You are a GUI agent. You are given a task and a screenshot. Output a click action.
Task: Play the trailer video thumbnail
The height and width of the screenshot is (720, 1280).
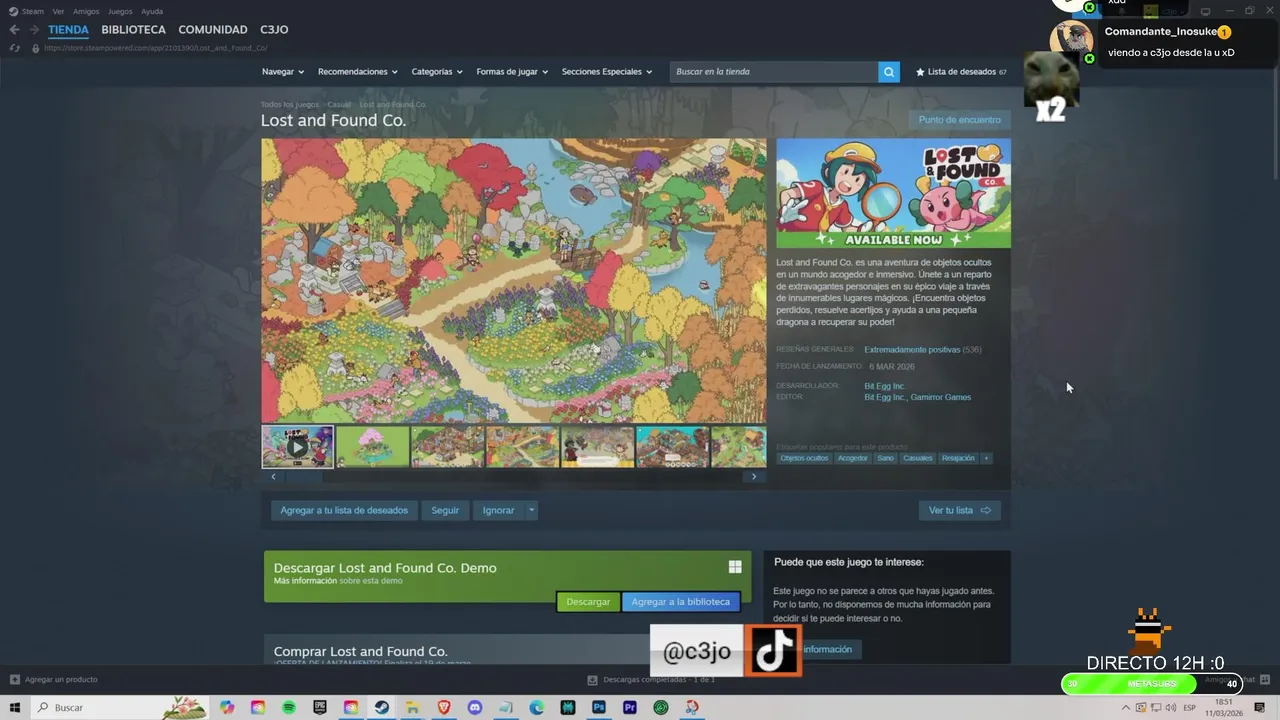click(297, 447)
